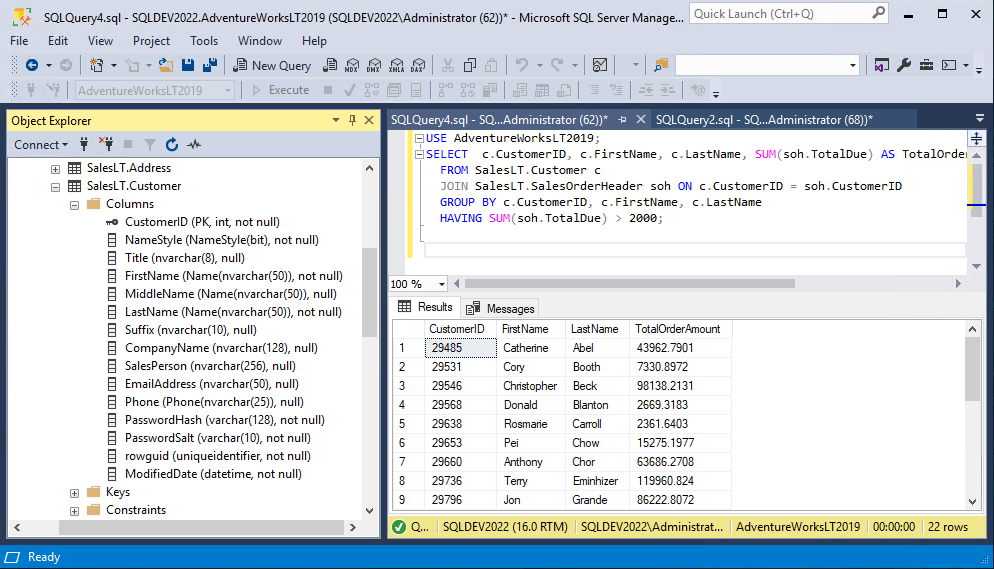Collapse the SalesLT.Customer table node

56,187
